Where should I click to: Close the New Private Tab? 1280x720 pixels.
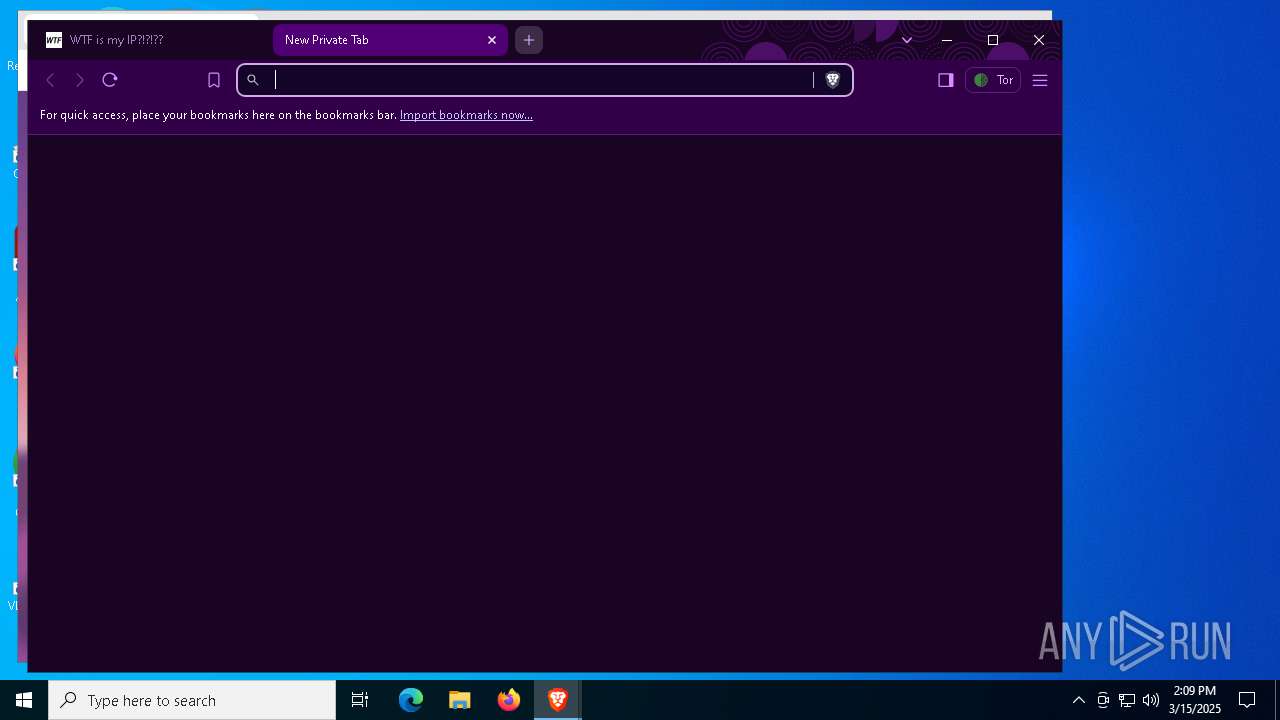(x=492, y=40)
